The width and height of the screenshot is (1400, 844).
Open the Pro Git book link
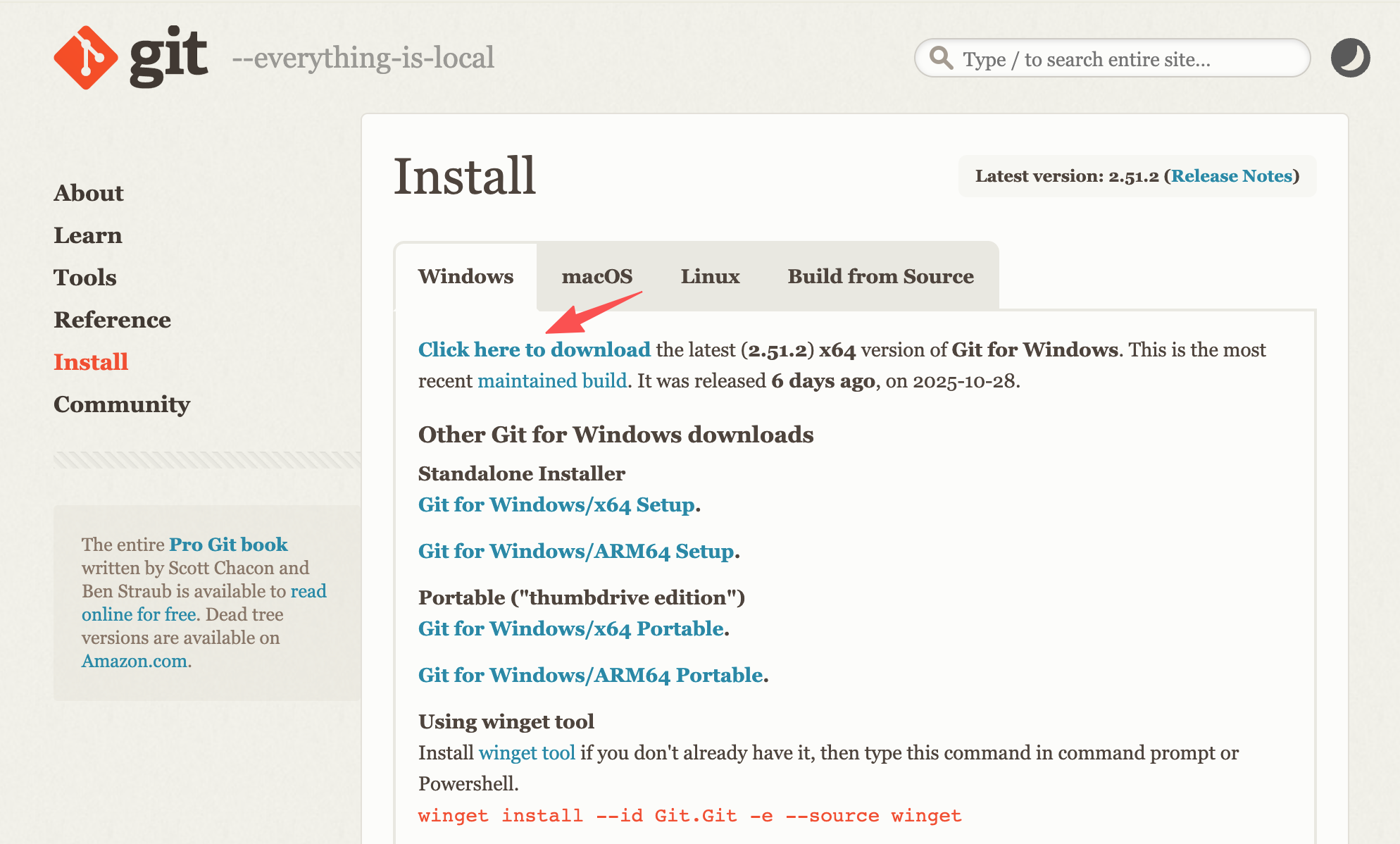point(227,544)
